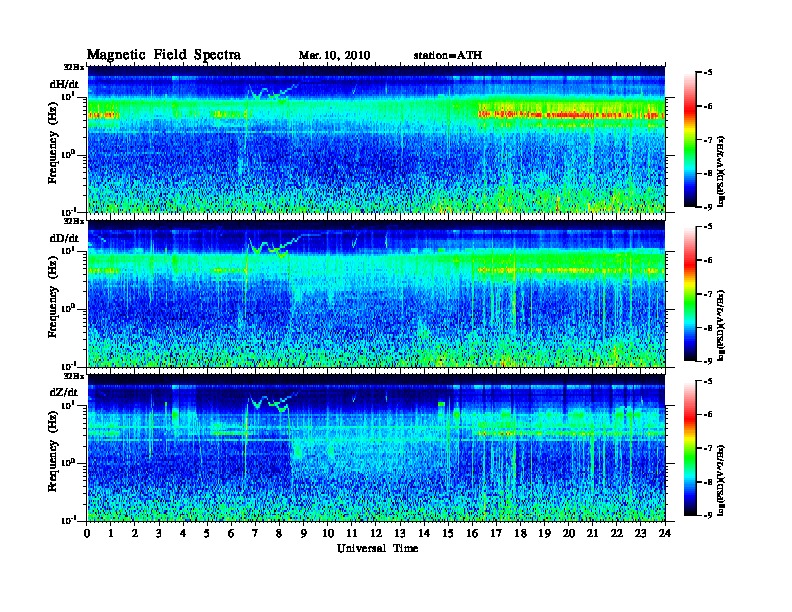Click the dZ/dt panel color scale bar
Viewport: 792px width, 612px height.
coord(690,448)
